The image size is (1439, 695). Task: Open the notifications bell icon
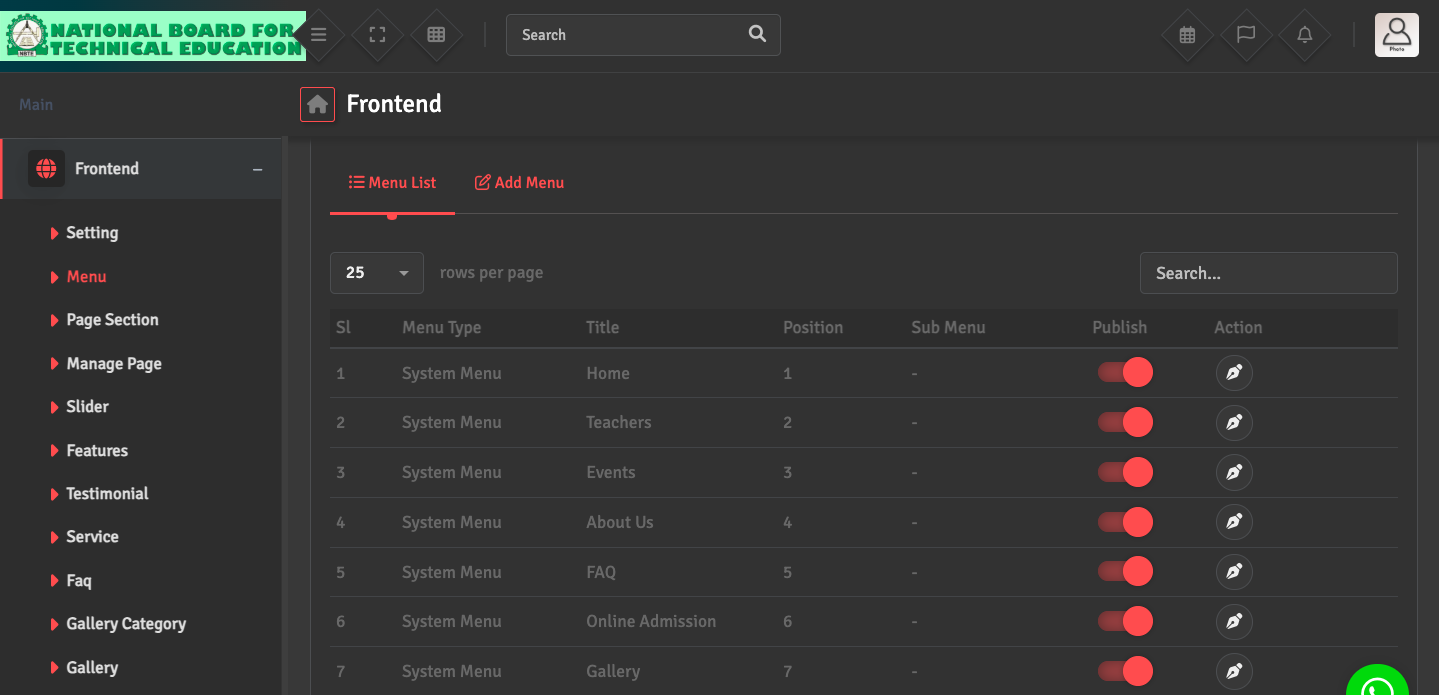(1305, 35)
